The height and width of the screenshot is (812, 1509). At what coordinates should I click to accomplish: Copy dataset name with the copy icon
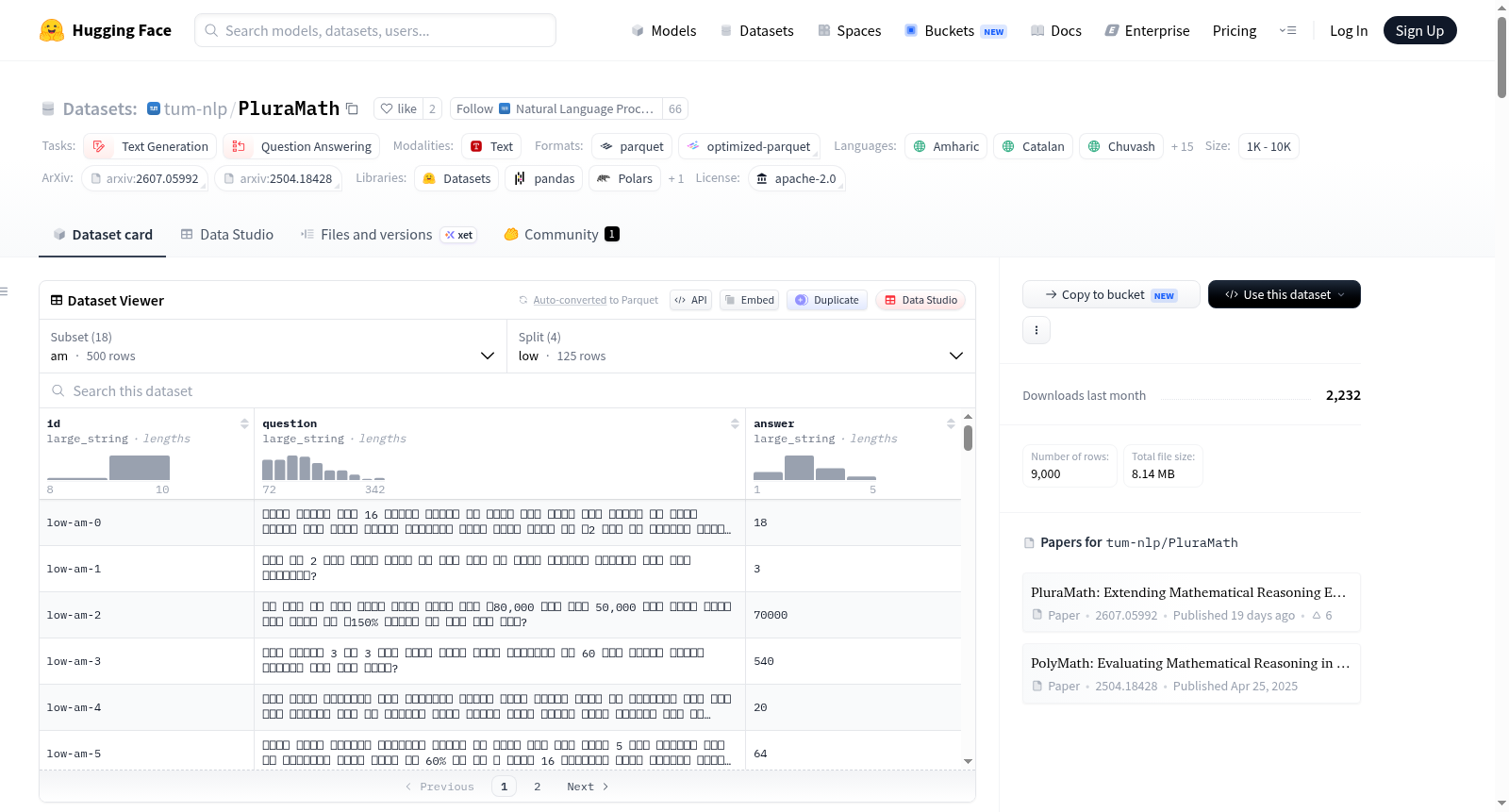tap(352, 108)
